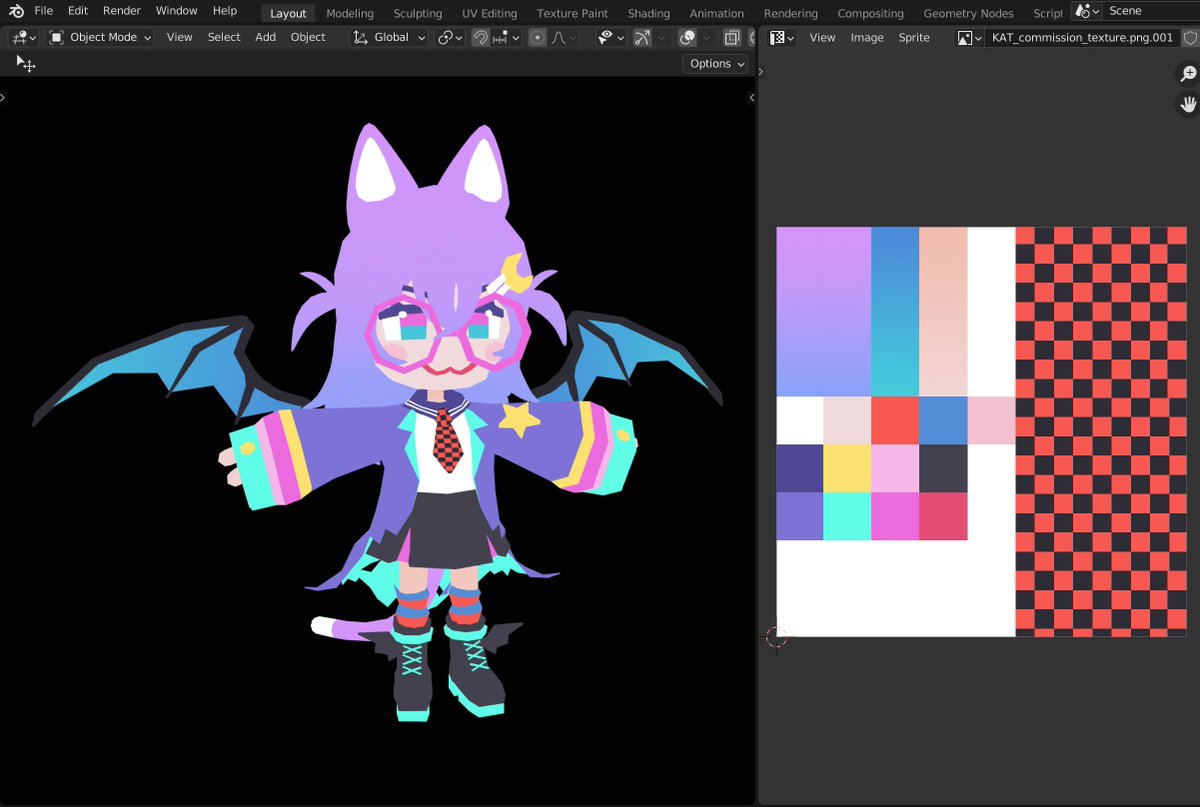Toggle X-ray display in viewport
This screenshot has width=1200, height=807.
tap(732, 37)
